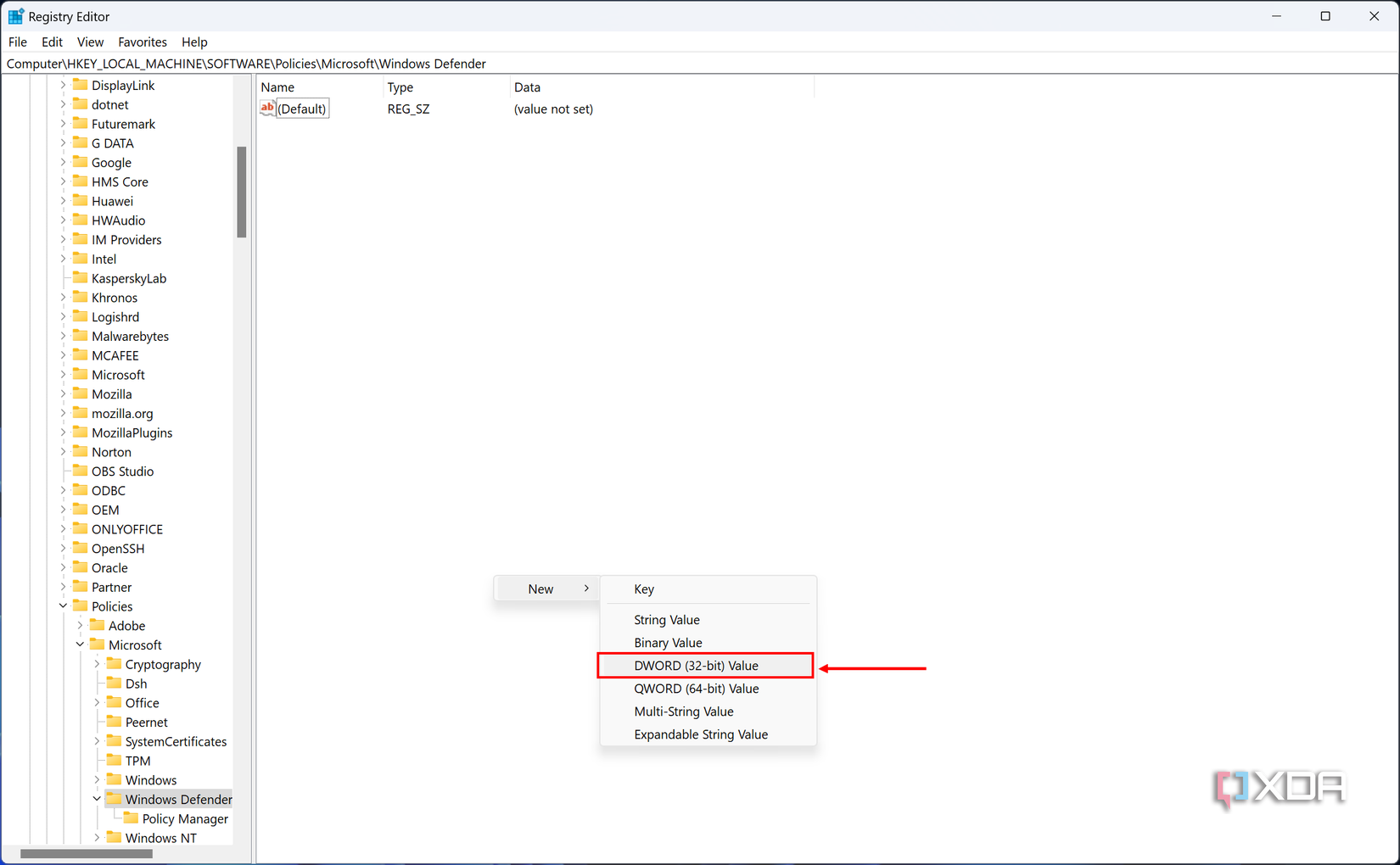Click the Huawei folder icon
Viewport: 1400px width, 865px height.
coord(81,201)
